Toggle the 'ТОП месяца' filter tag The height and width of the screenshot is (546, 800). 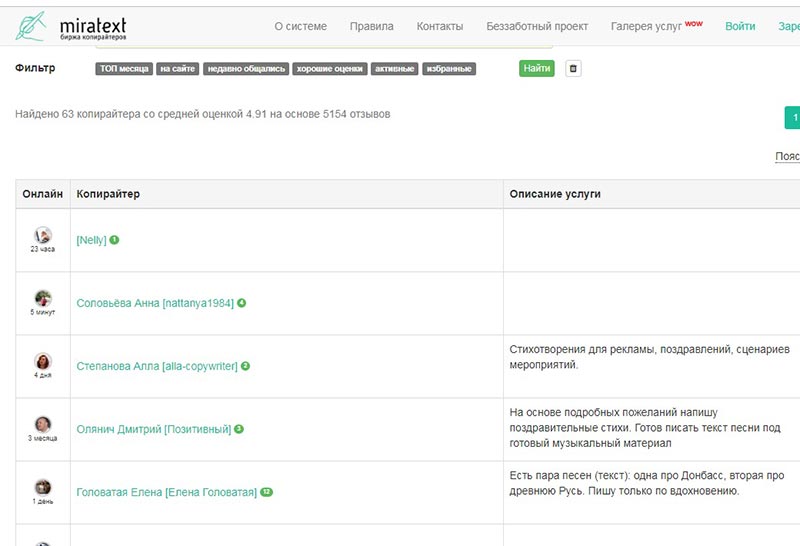(x=124, y=69)
